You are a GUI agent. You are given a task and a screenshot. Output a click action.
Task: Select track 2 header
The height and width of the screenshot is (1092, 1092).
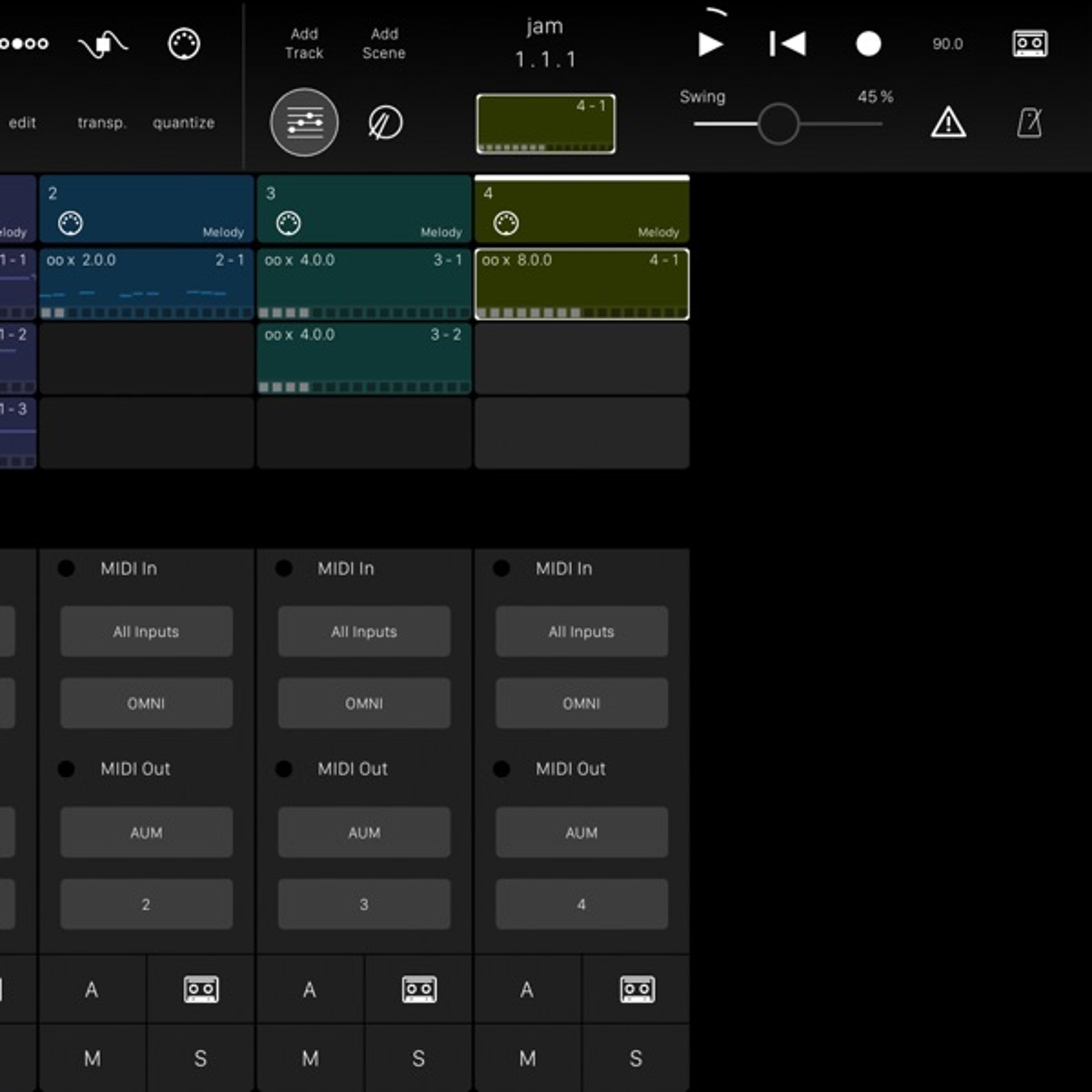146,209
